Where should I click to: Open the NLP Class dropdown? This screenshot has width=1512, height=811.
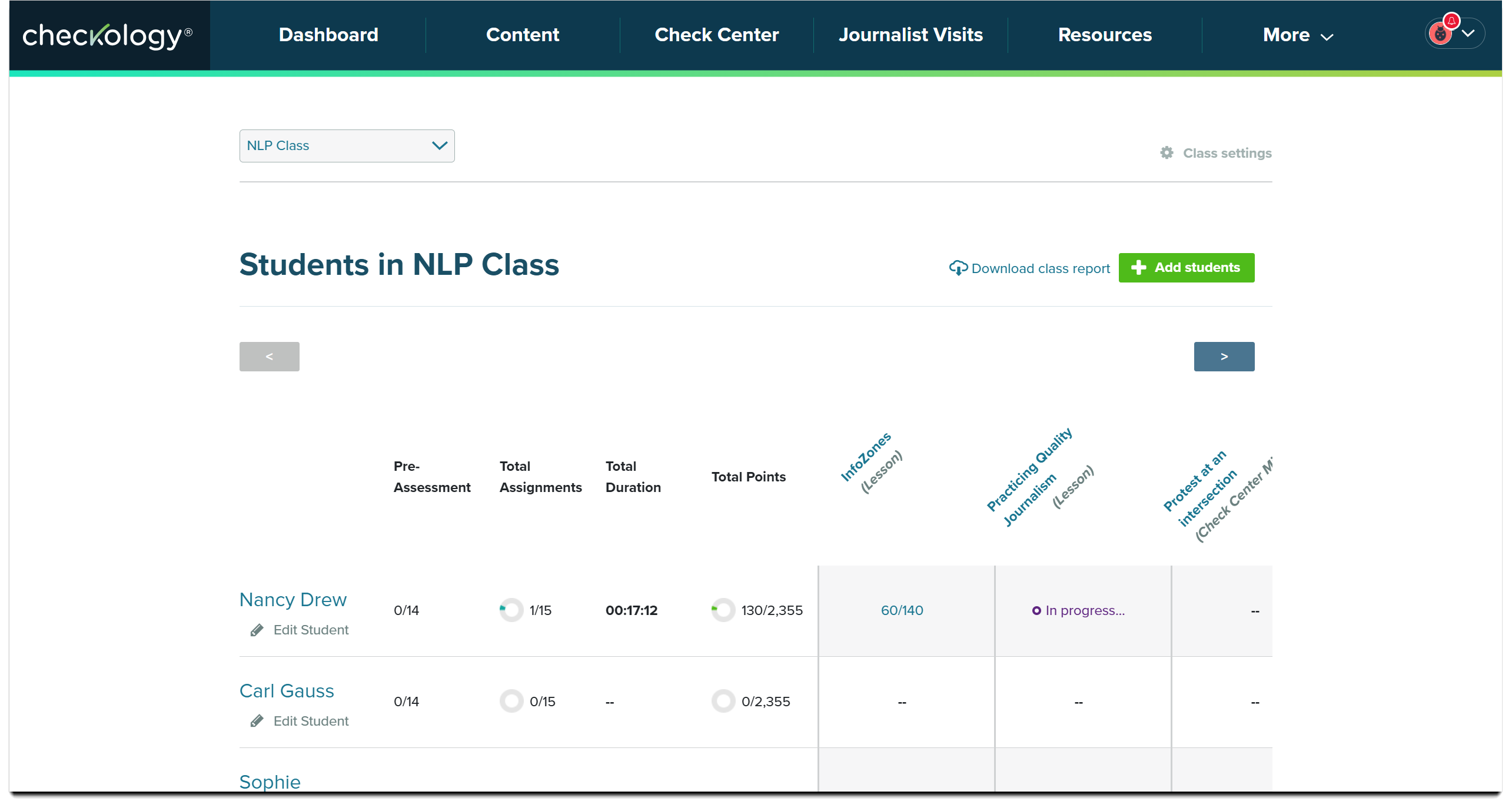(347, 146)
